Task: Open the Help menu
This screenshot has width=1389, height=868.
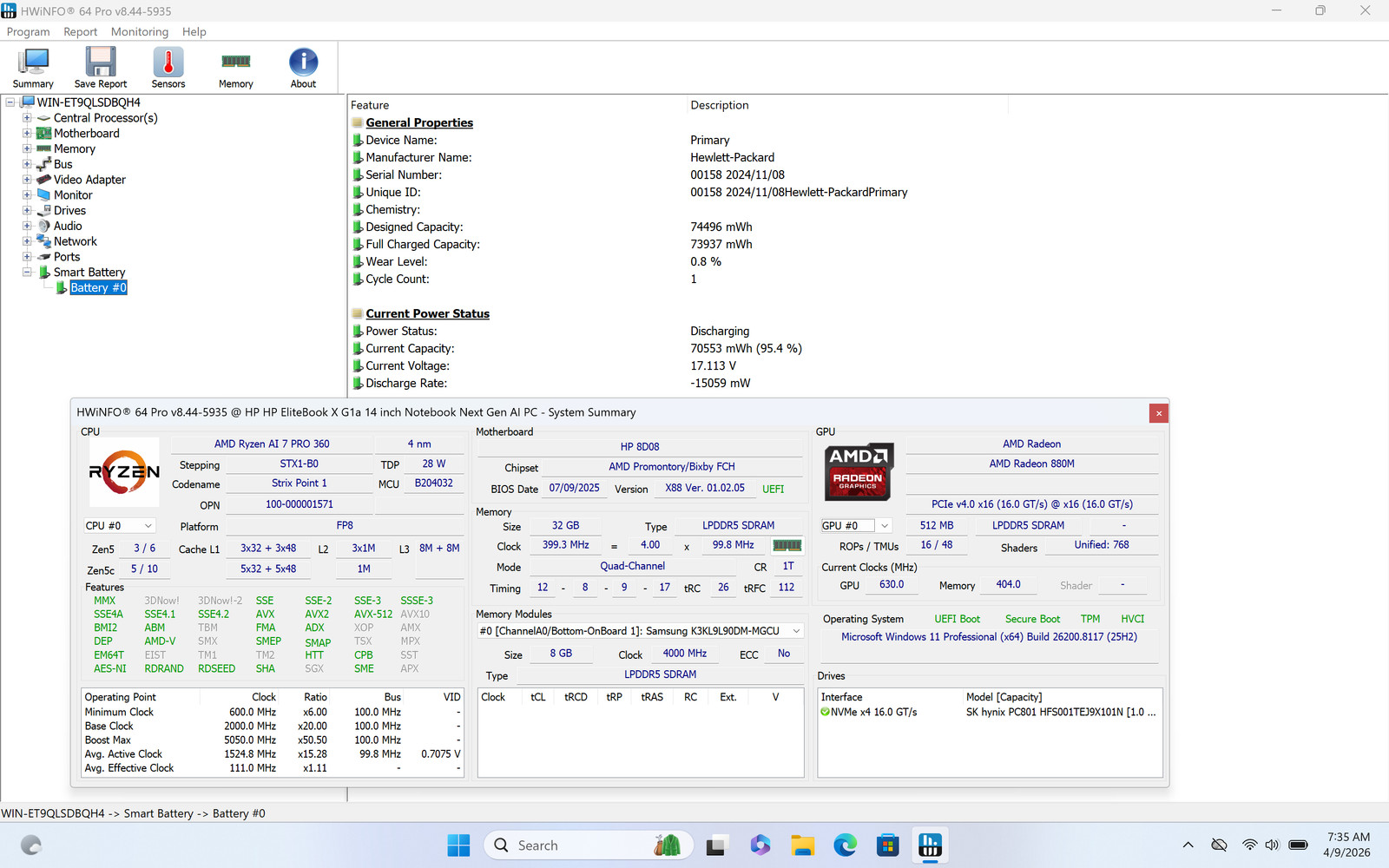Action: click(x=194, y=32)
